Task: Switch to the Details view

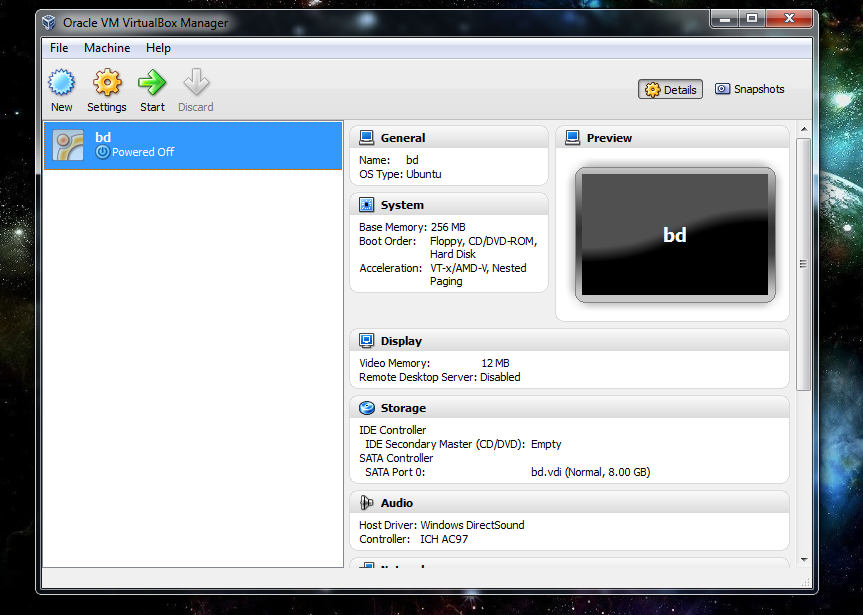Action: (670, 89)
